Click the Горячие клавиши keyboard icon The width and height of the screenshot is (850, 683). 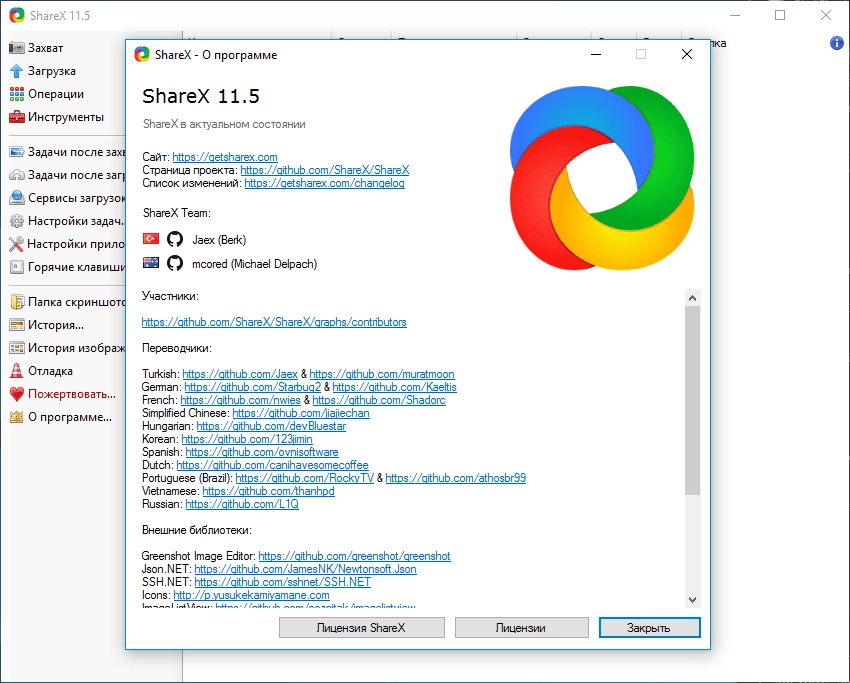tap(17, 267)
